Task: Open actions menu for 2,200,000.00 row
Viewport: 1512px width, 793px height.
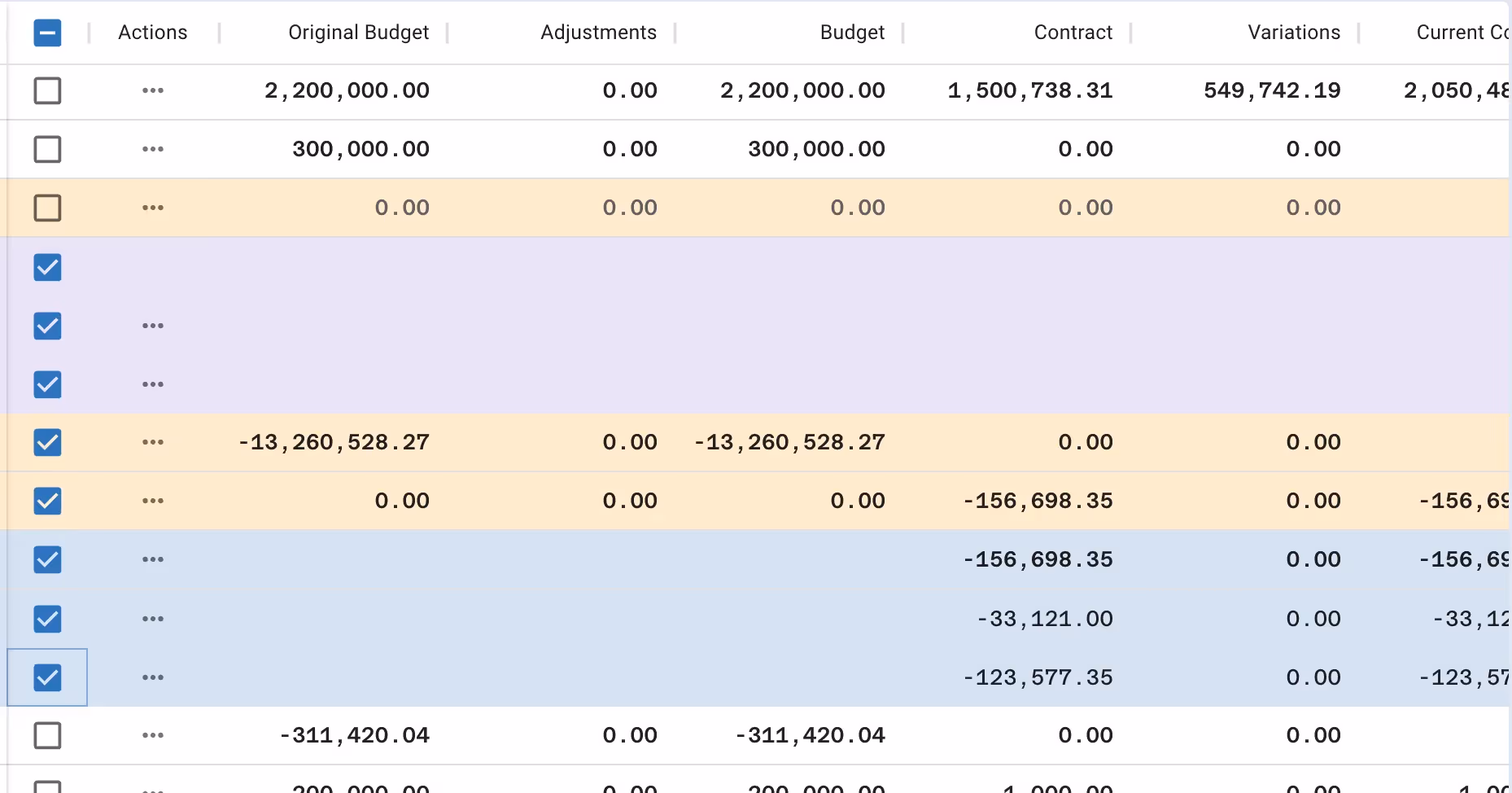Action: 153,90
